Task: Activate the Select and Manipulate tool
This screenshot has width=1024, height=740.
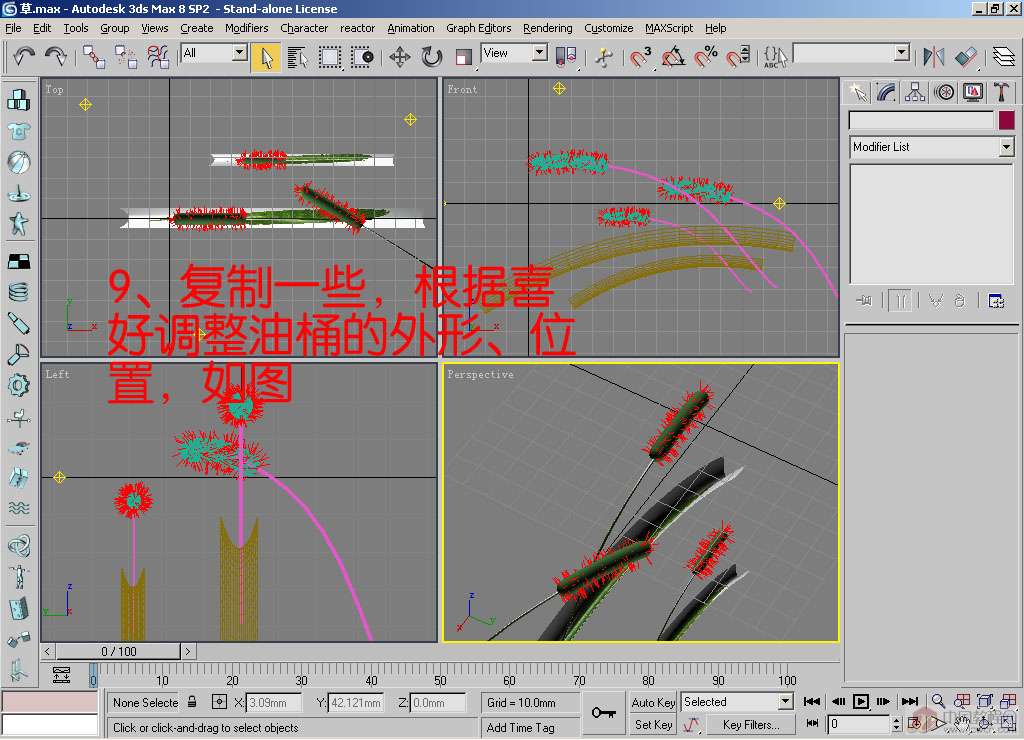Action: (x=604, y=57)
